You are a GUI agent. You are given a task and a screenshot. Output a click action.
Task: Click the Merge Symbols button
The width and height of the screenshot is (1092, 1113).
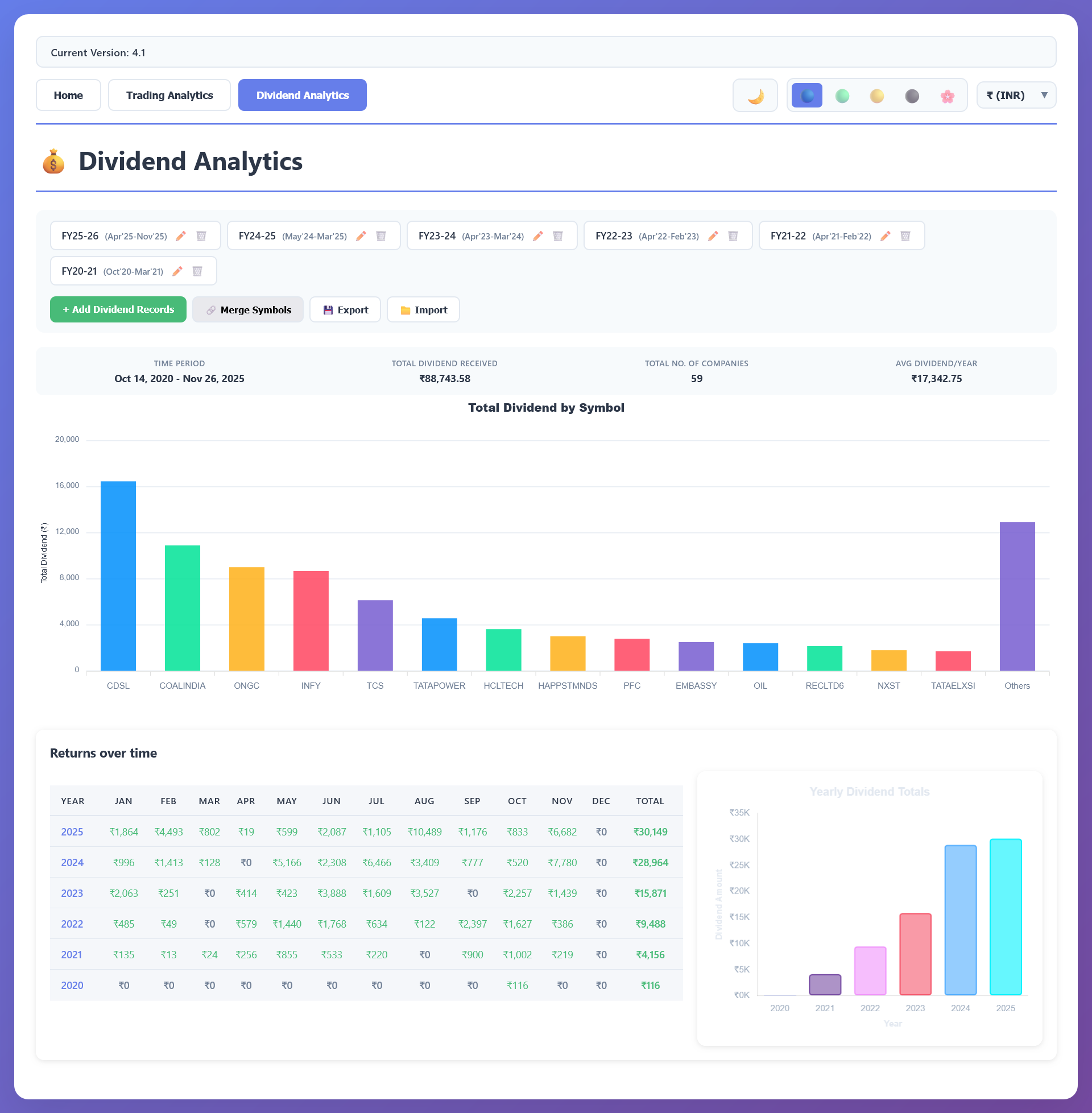pyautogui.click(x=248, y=310)
